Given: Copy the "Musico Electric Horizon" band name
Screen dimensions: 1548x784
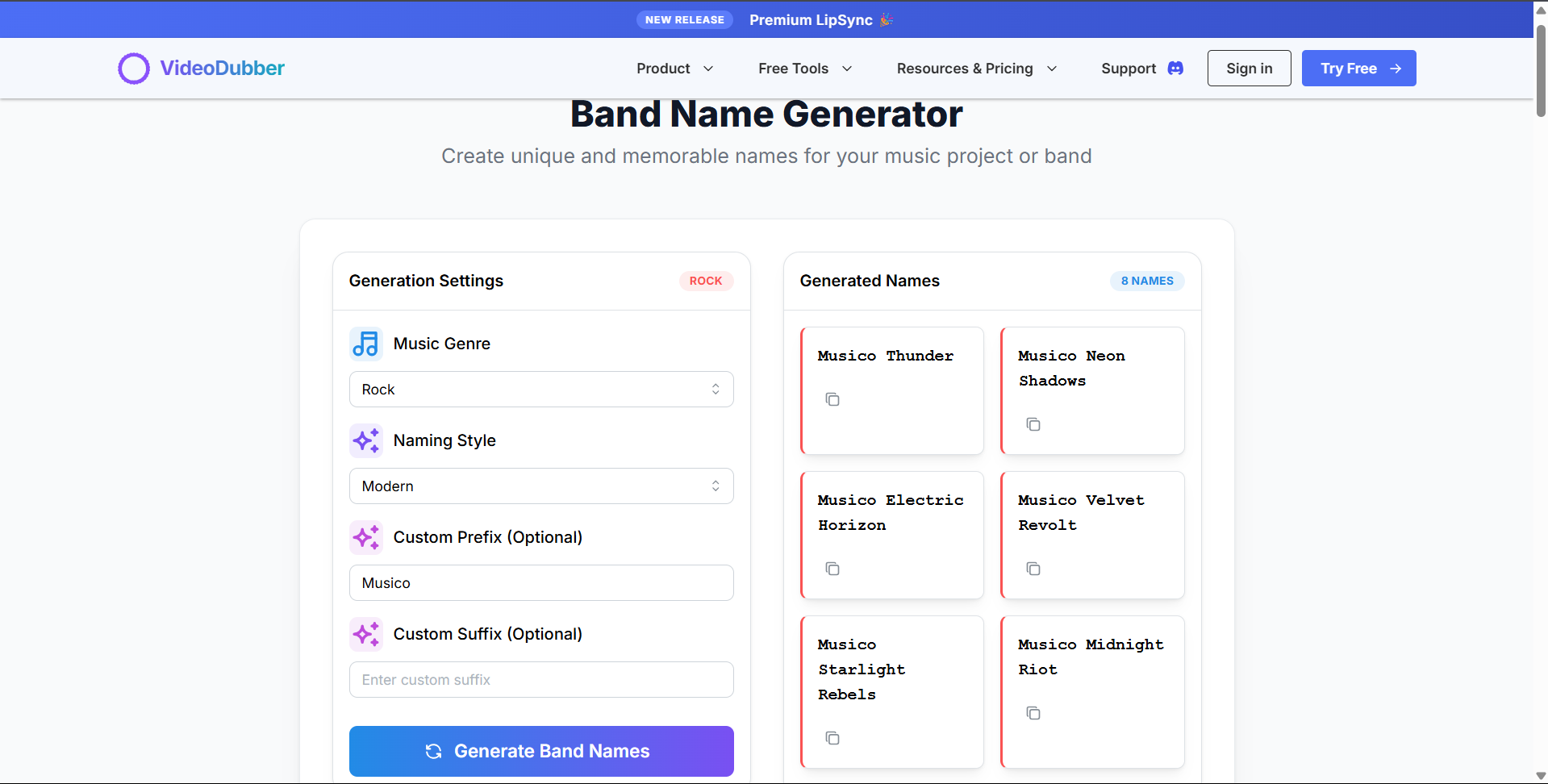Looking at the screenshot, I should [832, 569].
